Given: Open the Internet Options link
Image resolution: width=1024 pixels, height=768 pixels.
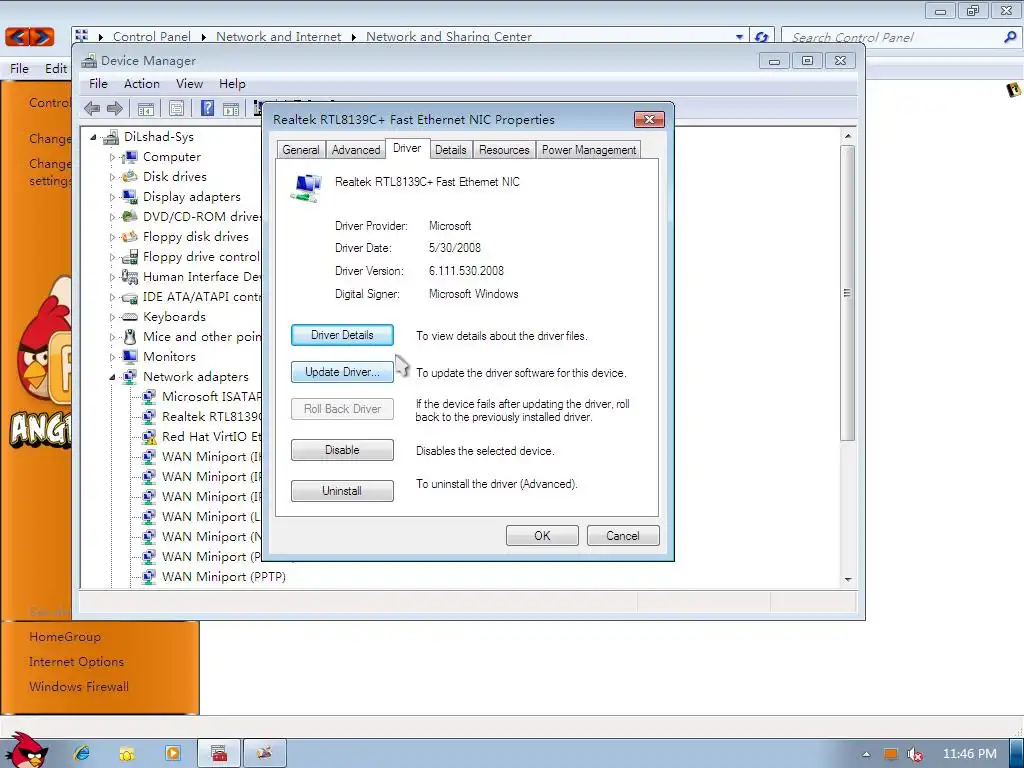Looking at the screenshot, I should click(76, 662).
